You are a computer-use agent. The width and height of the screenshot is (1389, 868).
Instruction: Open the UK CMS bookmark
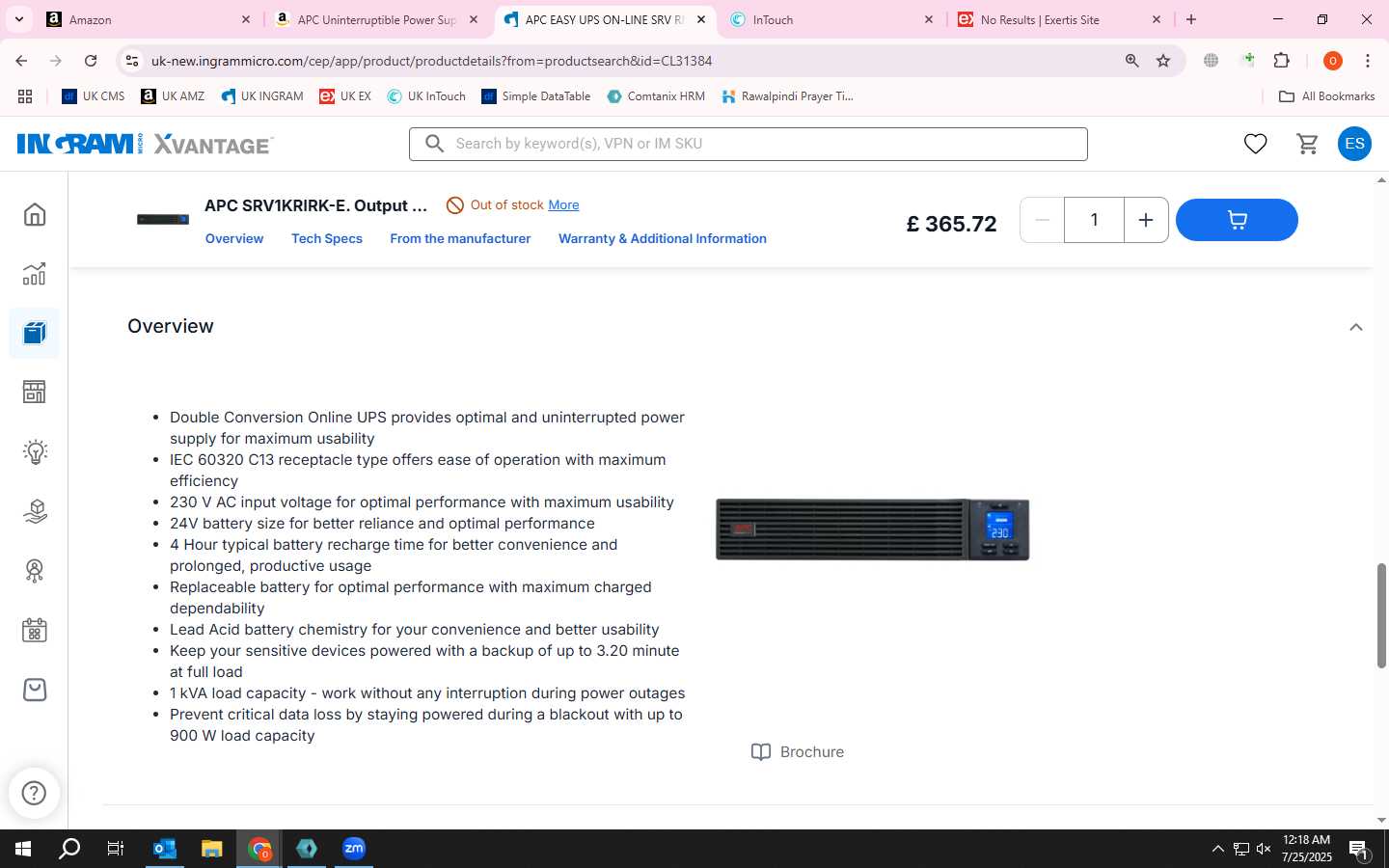tap(94, 96)
